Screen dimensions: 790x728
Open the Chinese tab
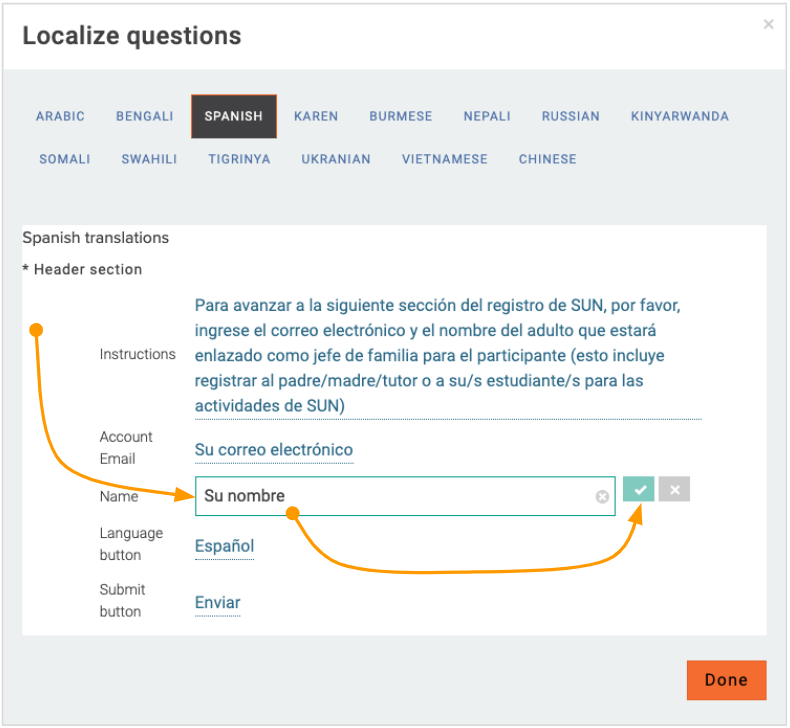coord(548,159)
